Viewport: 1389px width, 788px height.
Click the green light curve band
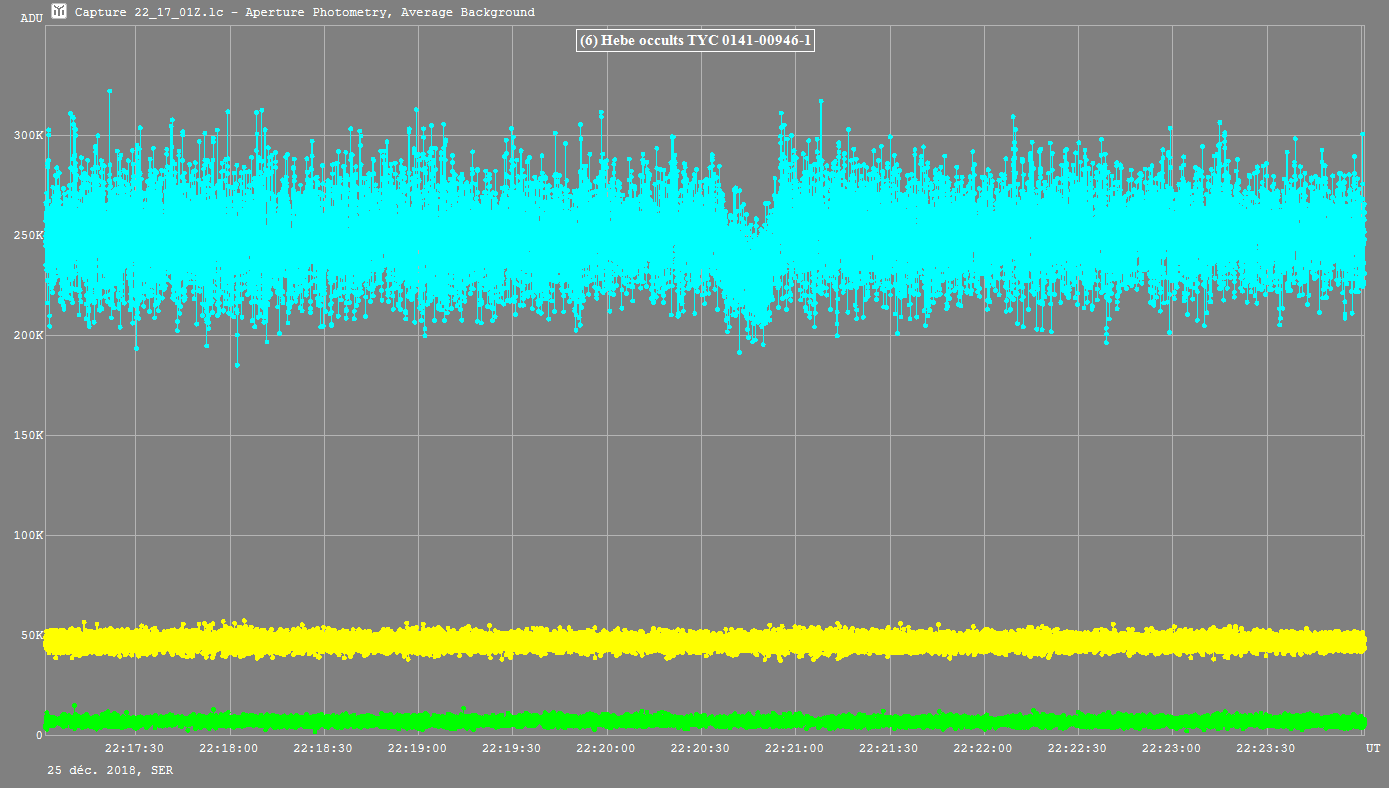[x=704, y=720]
